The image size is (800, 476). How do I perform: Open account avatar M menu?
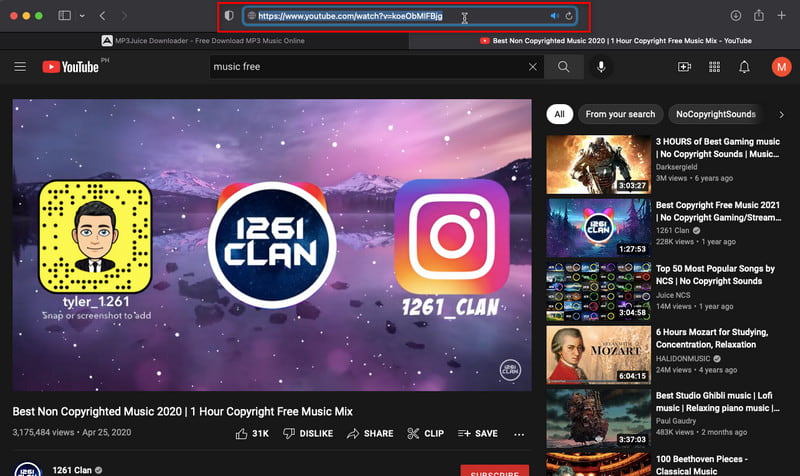pyautogui.click(x=781, y=67)
